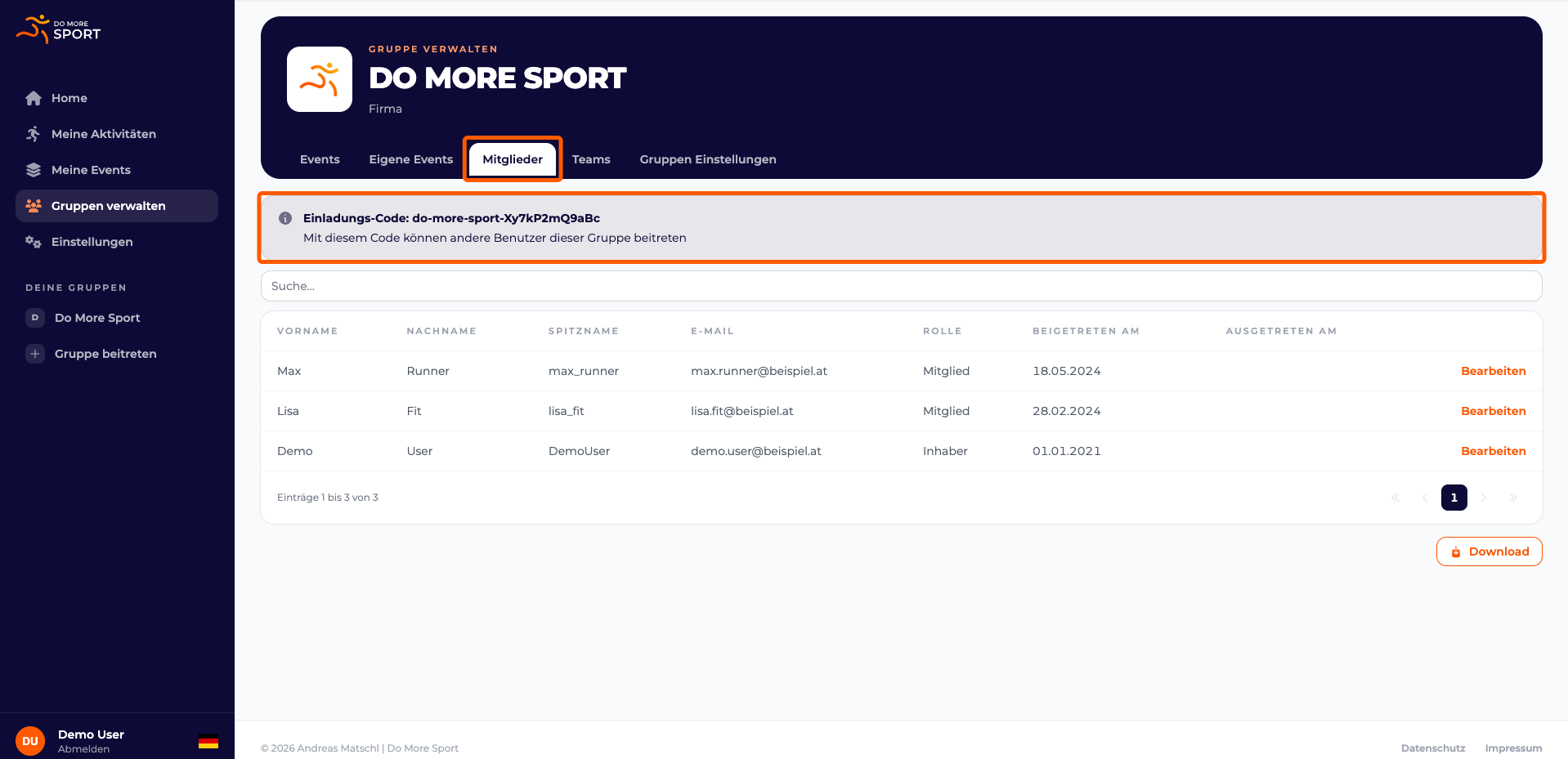Image resolution: width=1568 pixels, height=759 pixels.
Task: Click join date 28.02.2024
Action: coord(1066,411)
